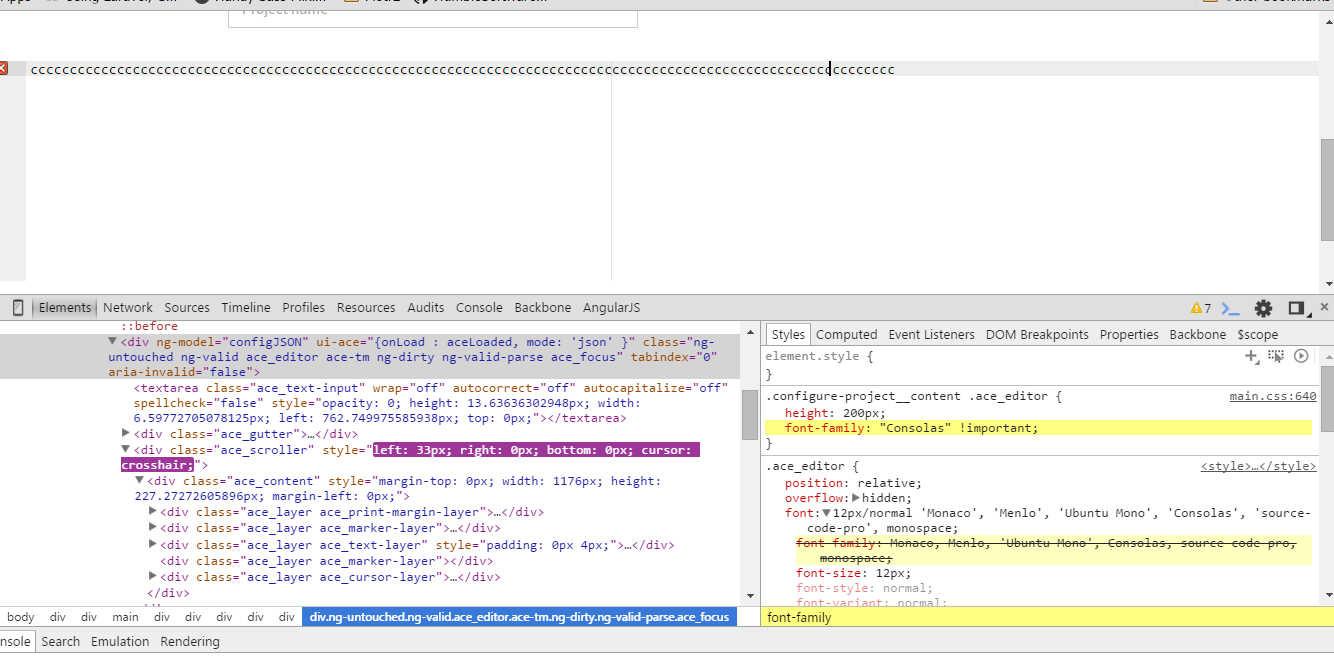Expand the overflow property triangle
Image resolution: width=1334 pixels, height=657 pixels.
pyautogui.click(x=856, y=497)
